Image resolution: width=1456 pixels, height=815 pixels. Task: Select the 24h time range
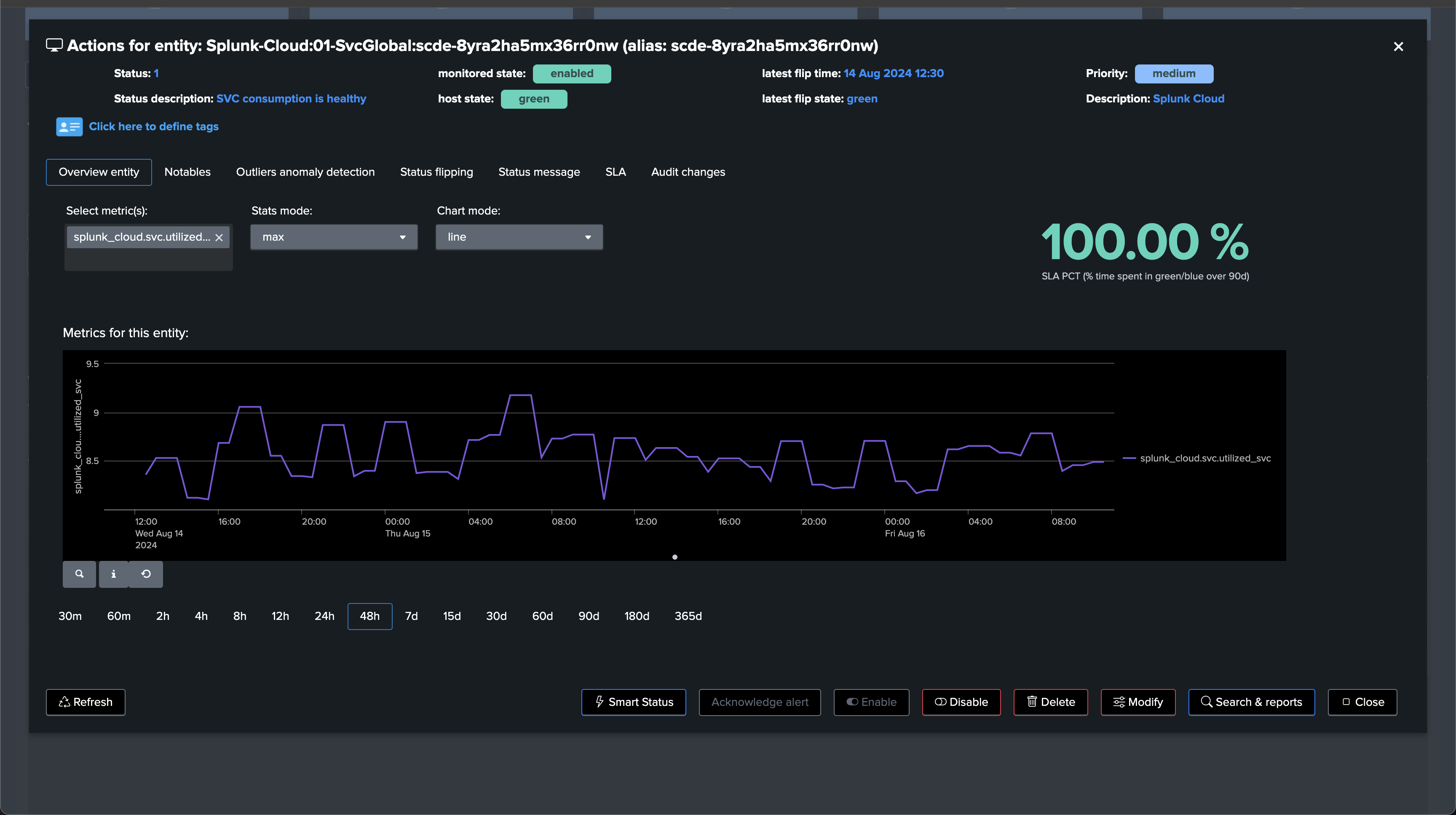point(324,616)
